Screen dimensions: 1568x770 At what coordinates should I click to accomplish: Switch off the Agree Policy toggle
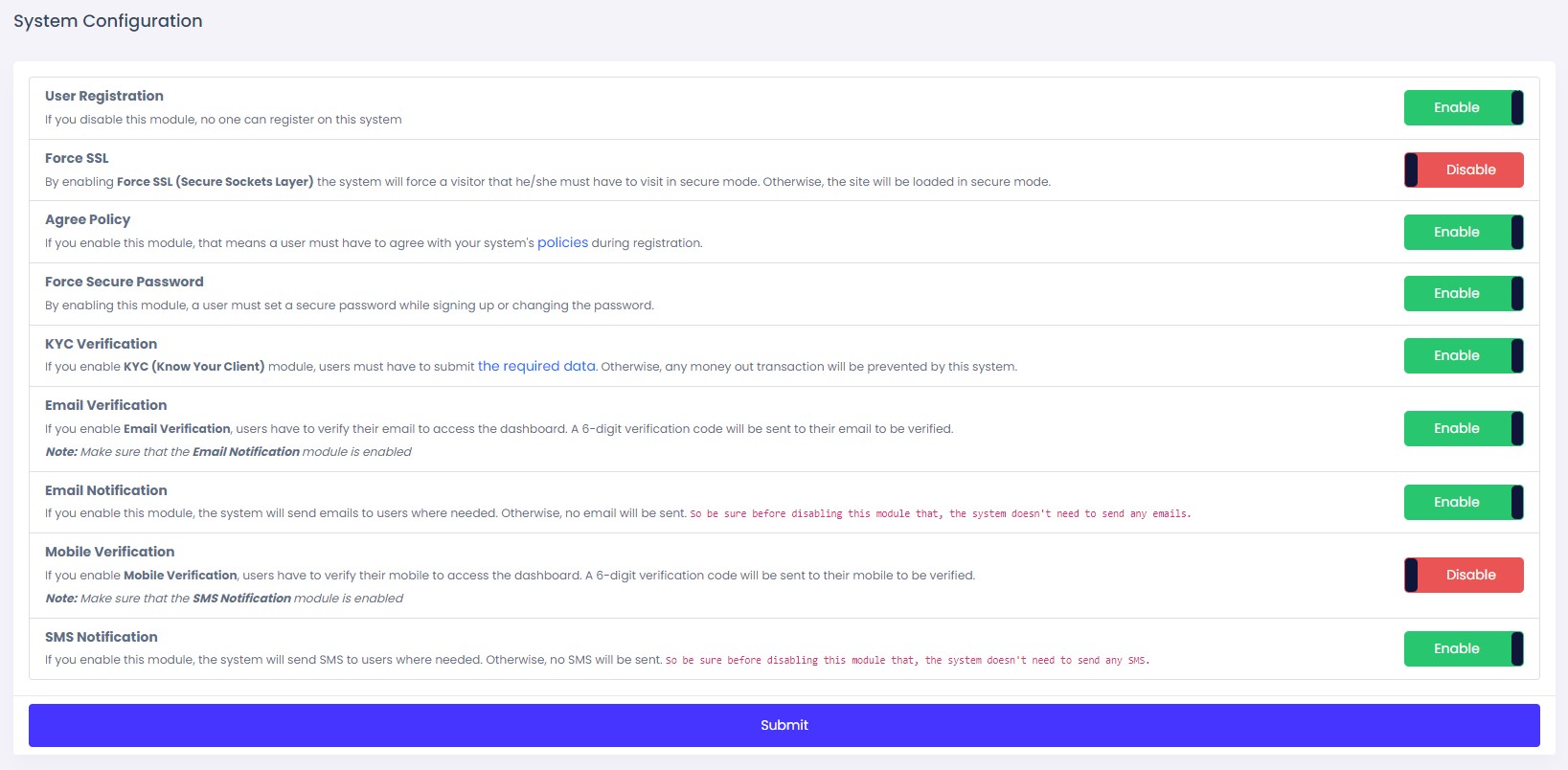[x=1463, y=232]
